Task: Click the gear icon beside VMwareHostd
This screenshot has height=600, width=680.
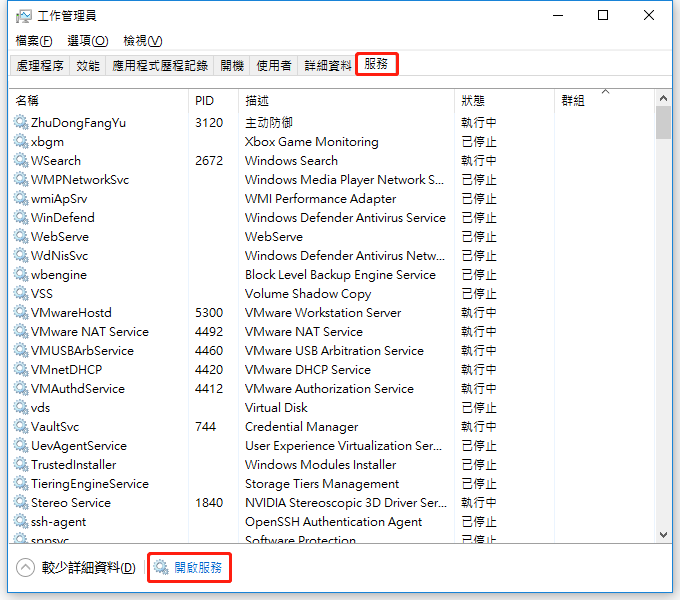Action: [x=21, y=312]
